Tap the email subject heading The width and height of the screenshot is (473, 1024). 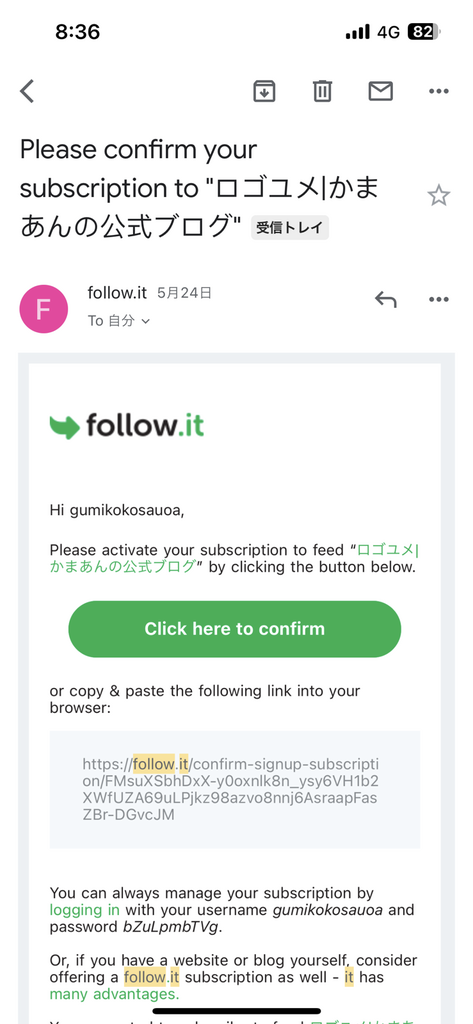click(199, 188)
